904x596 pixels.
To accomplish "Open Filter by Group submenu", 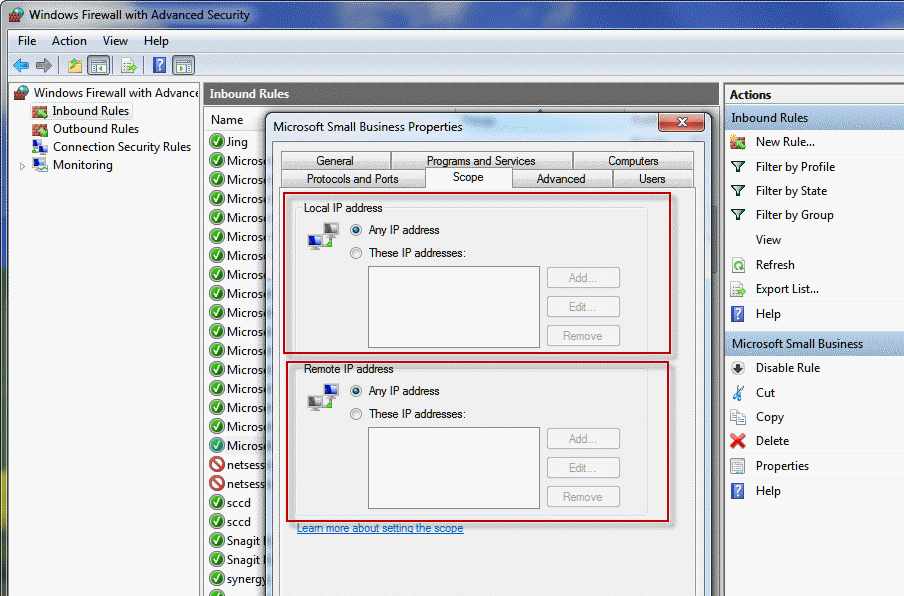I will [x=794, y=215].
